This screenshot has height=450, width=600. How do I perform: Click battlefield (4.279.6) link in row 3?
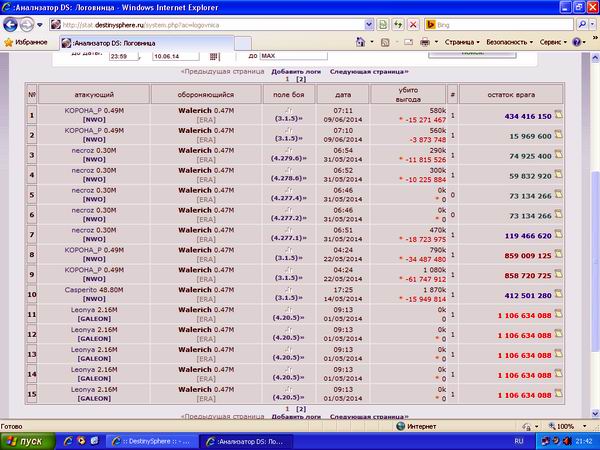[287, 158]
